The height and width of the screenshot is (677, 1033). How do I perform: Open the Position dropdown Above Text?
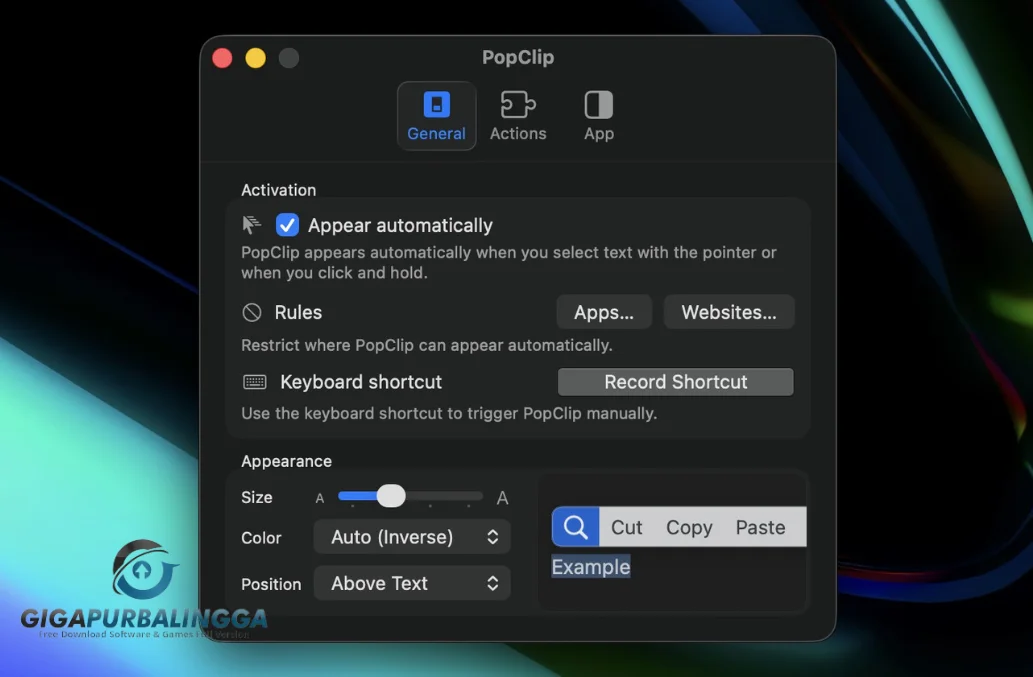(x=412, y=583)
